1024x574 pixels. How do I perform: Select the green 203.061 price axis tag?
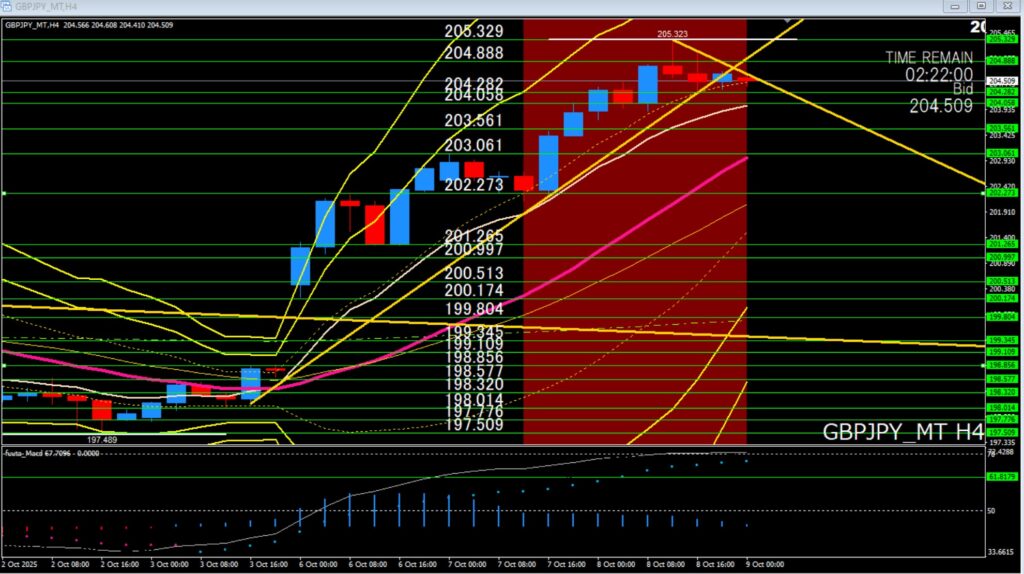pos(1003,153)
